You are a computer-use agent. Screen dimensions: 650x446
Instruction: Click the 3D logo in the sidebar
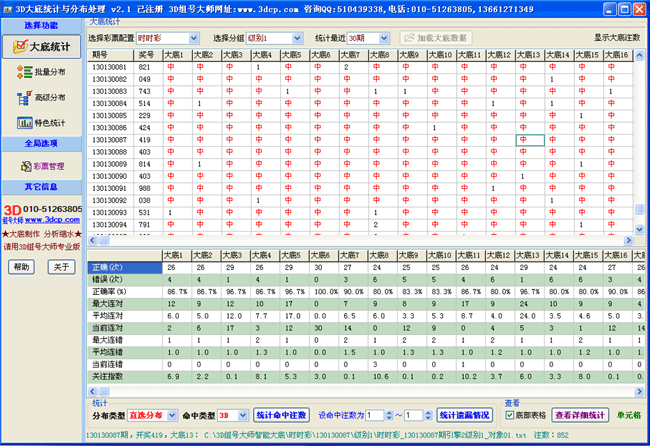(11, 209)
